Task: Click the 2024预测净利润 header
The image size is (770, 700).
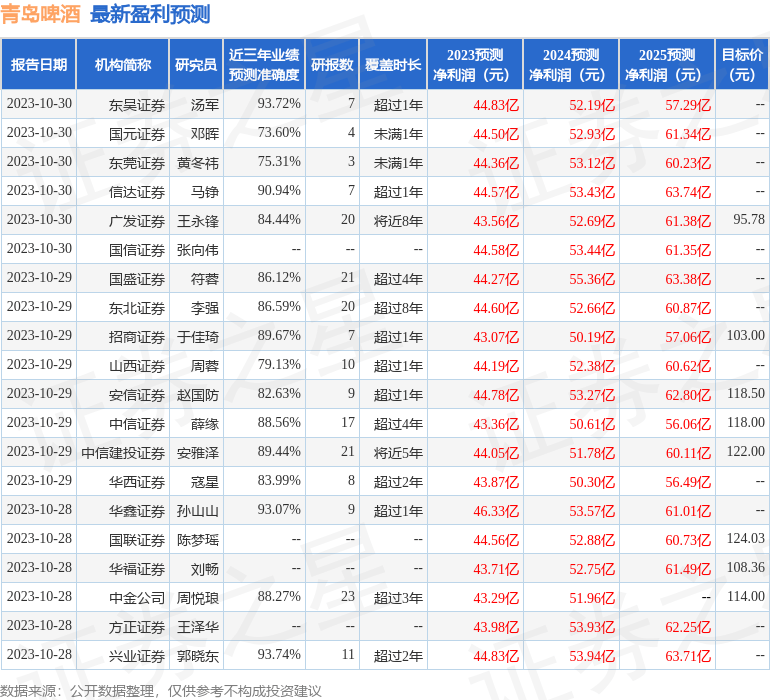Action: tap(571, 64)
